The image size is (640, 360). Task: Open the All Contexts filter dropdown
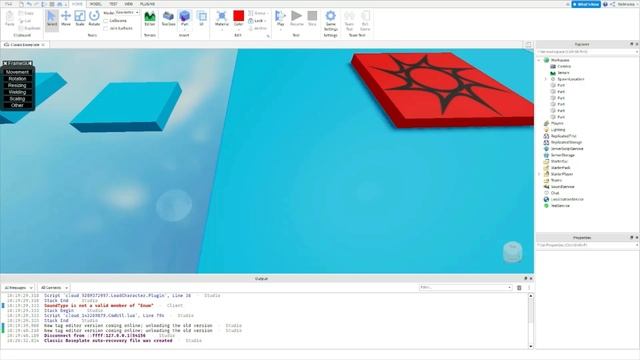[54, 288]
